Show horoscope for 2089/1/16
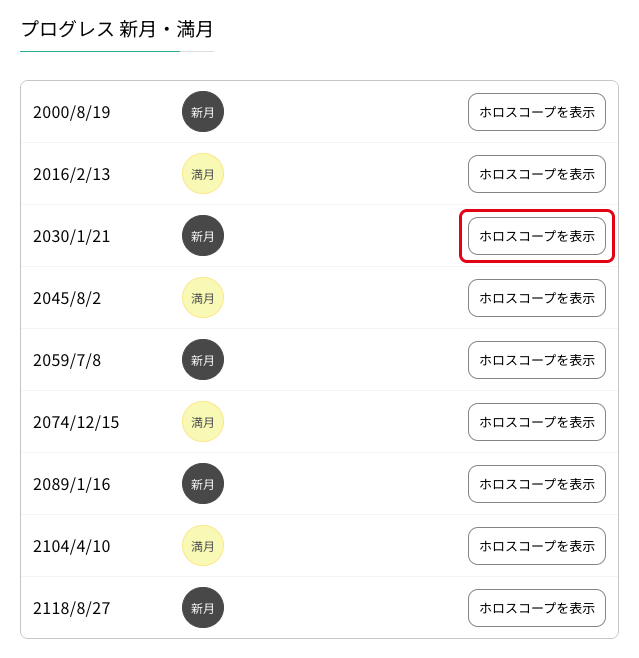The height and width of the screenshot is (658, 639). tap(537, 484)
